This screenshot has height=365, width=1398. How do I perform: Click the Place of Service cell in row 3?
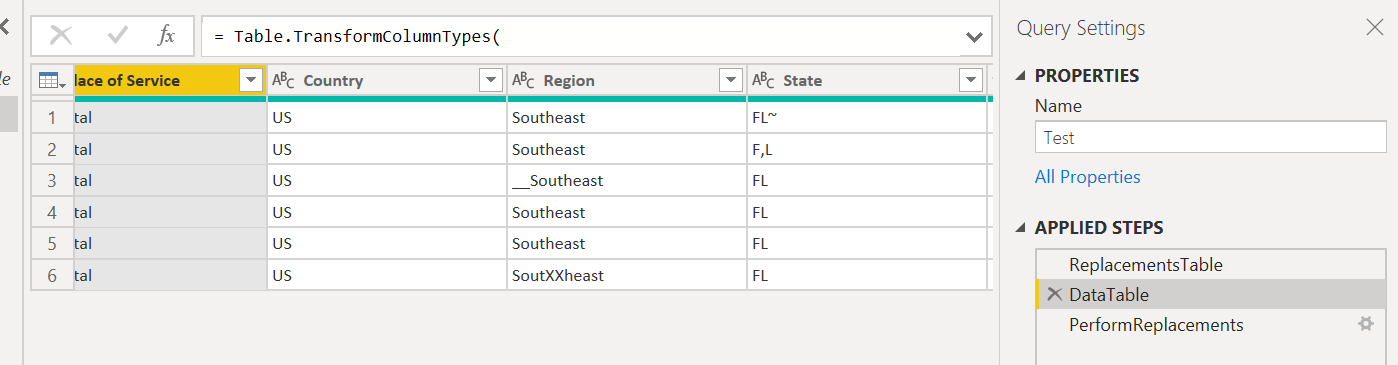170,181
